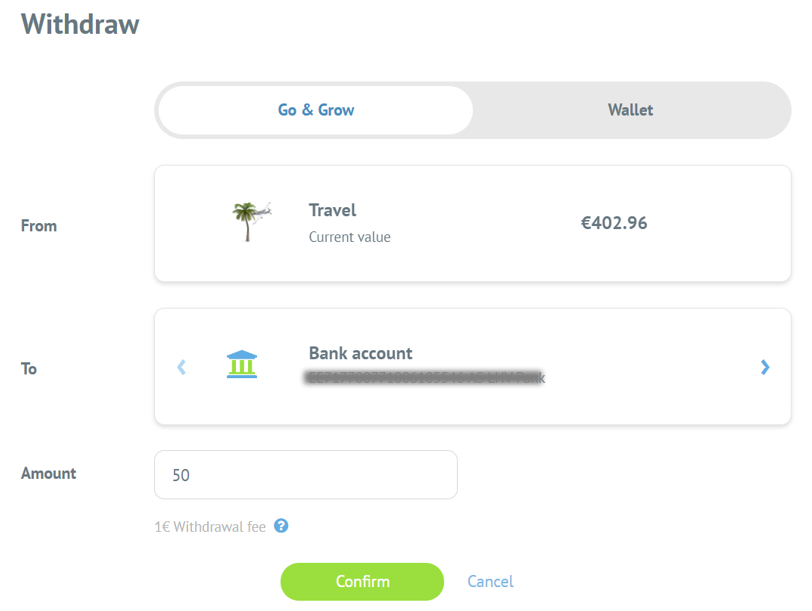Image resolution: width=812 pixels, height=611 pixels.
Task: Click the Amount label
Action: (49, 473)
